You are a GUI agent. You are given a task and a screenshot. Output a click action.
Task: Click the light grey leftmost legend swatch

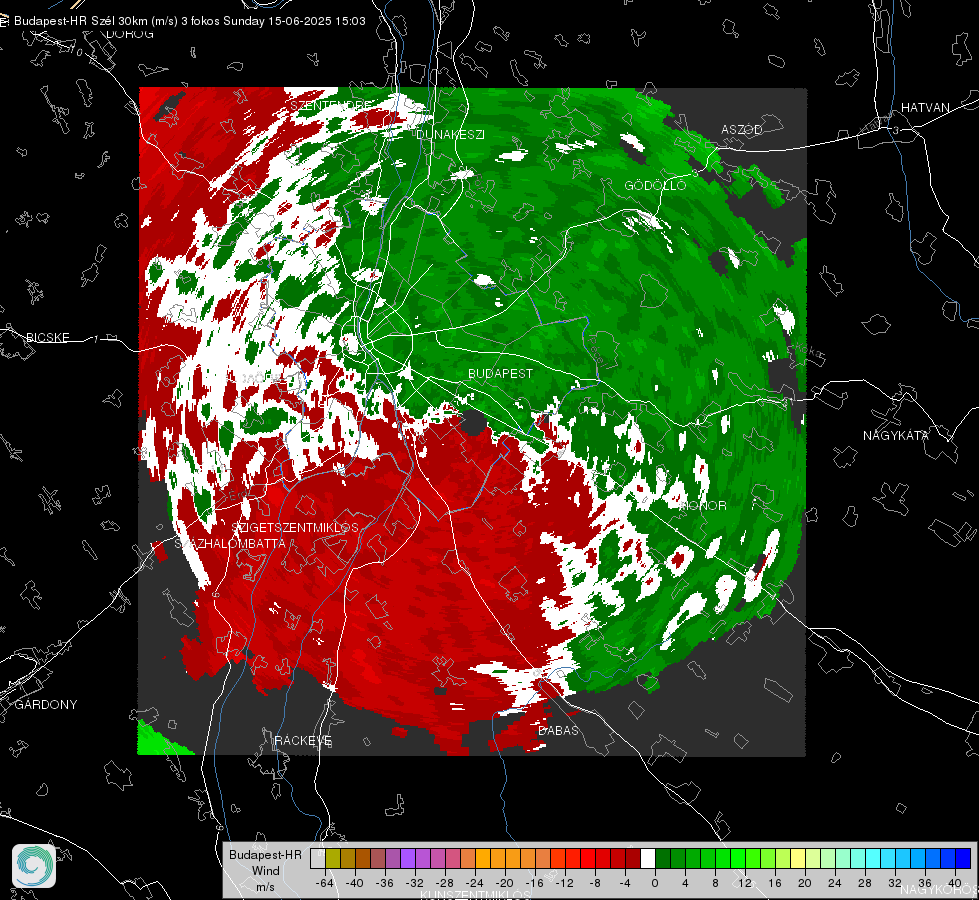(318, 859)
